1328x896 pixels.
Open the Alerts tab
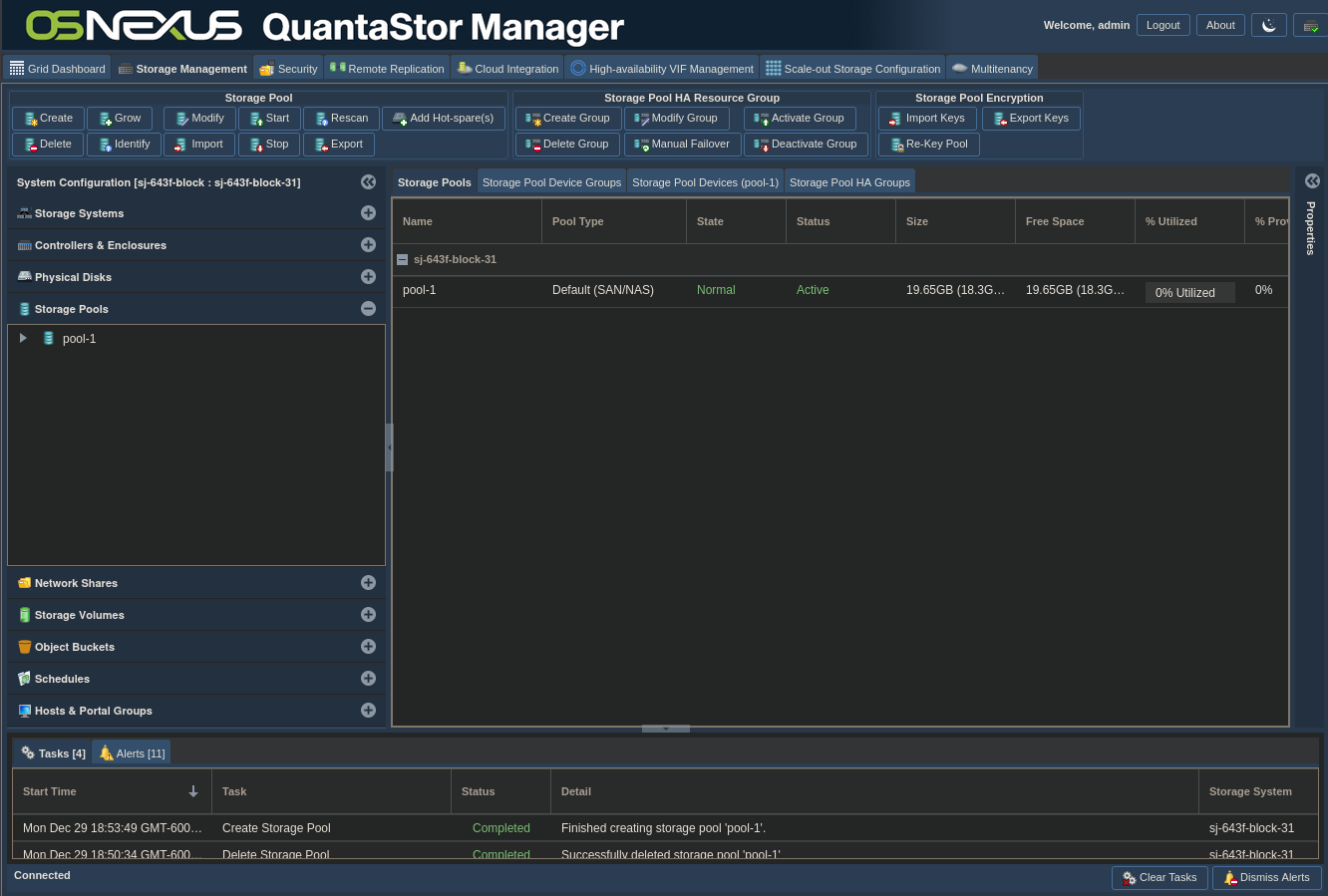(132, 753)
